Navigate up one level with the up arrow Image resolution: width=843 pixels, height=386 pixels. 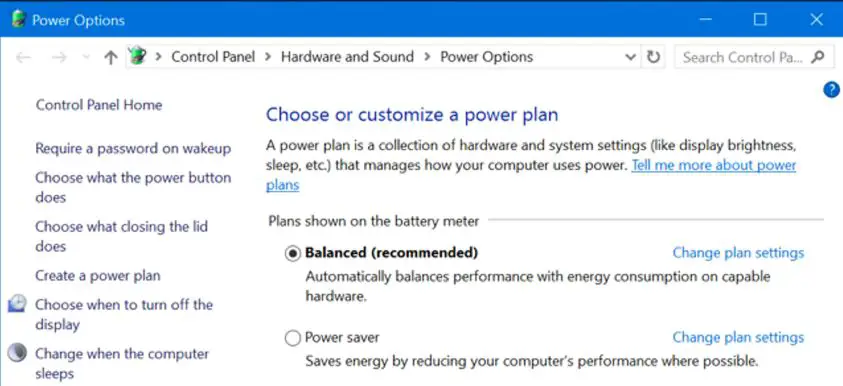(x=111, y=58)
